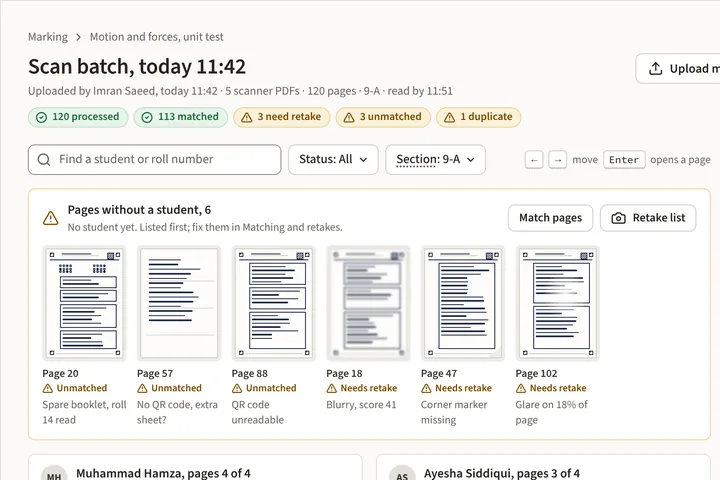Focus the Find a student search field
Screen dimensions: 720x480
pos(154,159)
